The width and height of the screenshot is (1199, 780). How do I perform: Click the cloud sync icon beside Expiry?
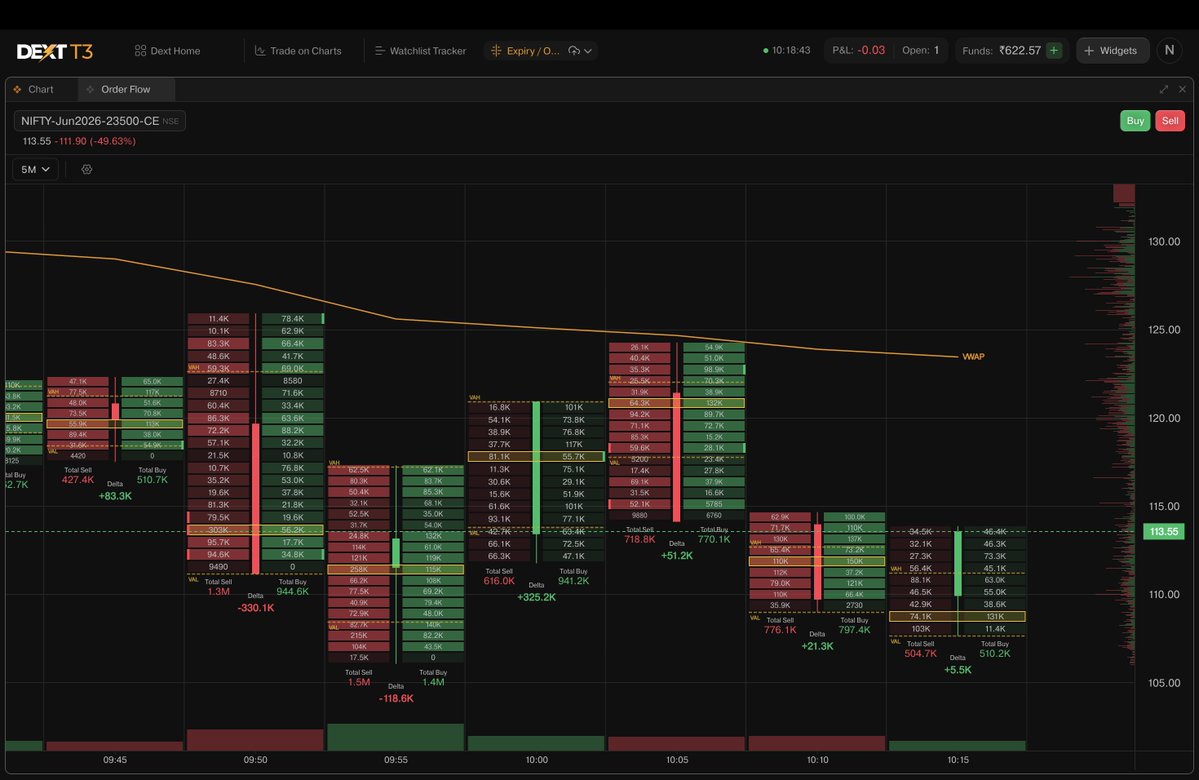click(574, 51)
